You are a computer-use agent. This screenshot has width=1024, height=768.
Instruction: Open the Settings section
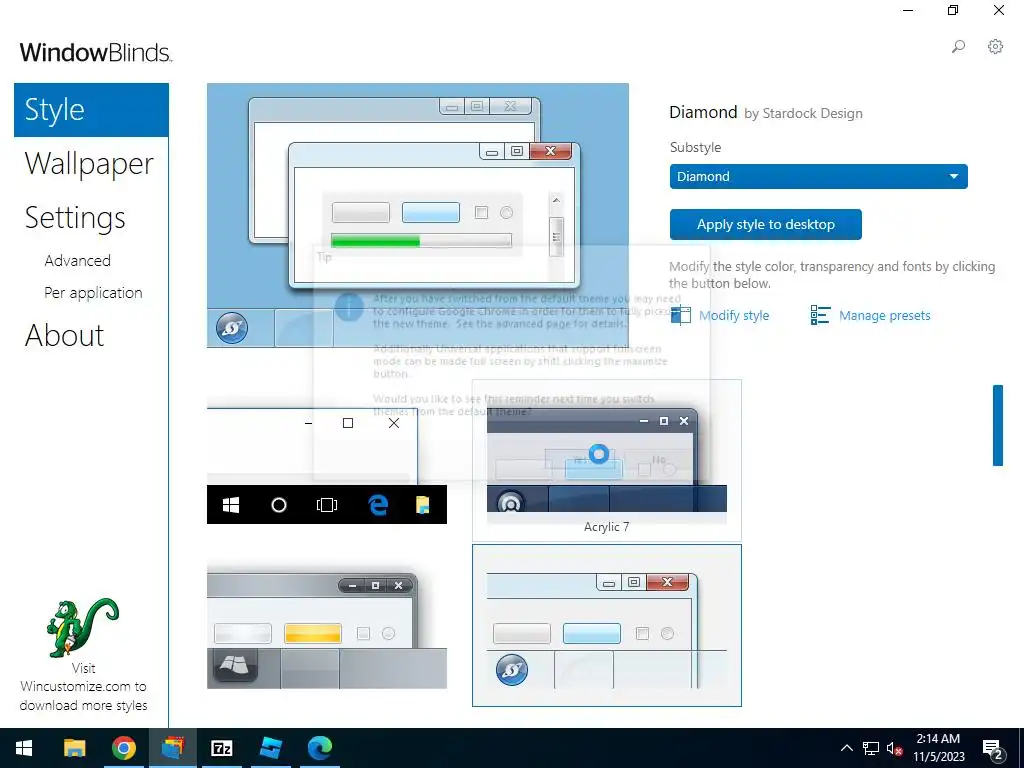click(75, 217)
